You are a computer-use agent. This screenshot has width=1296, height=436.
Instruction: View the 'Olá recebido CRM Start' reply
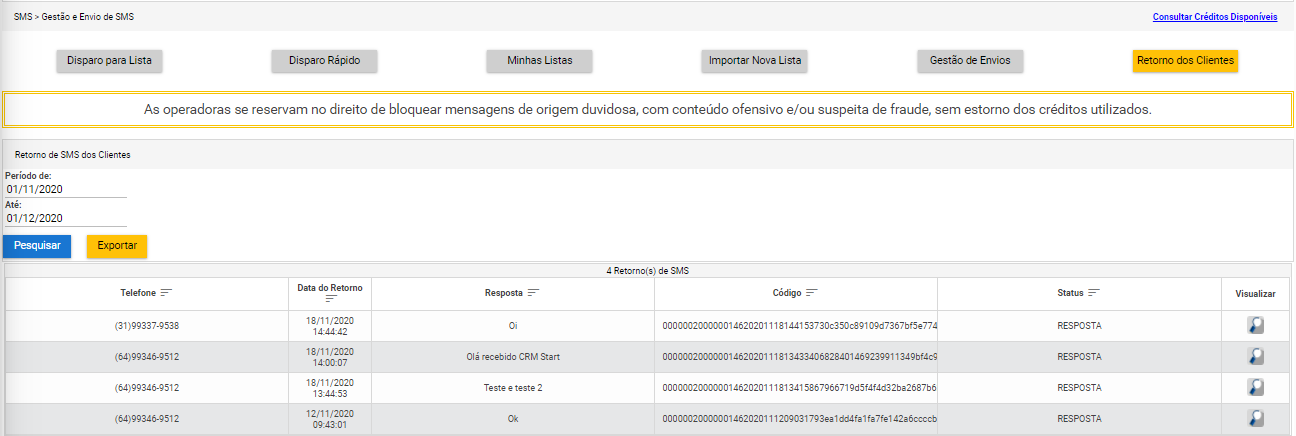point(1255,356)
